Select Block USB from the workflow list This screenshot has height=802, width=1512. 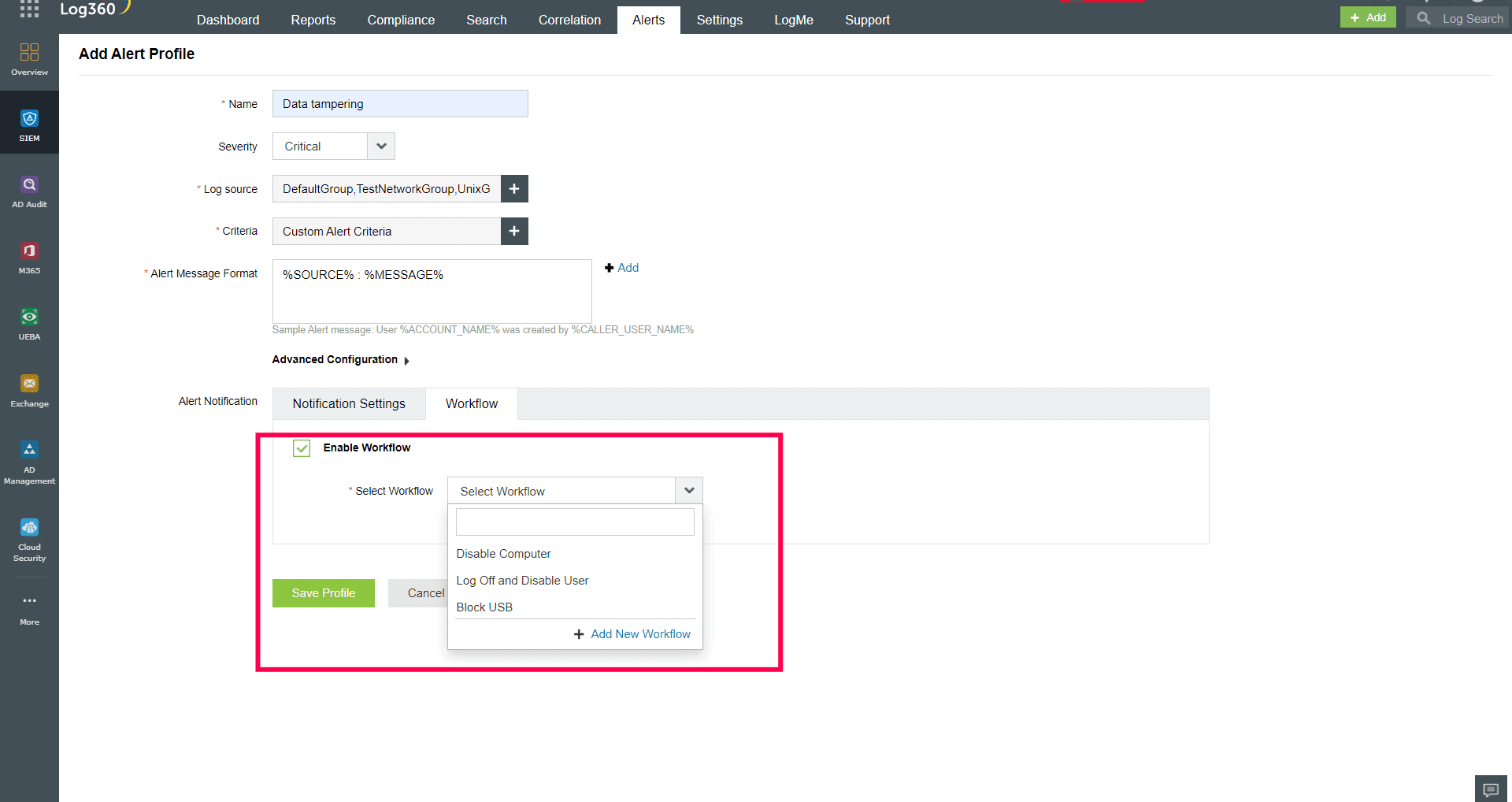tap(484, 607)
